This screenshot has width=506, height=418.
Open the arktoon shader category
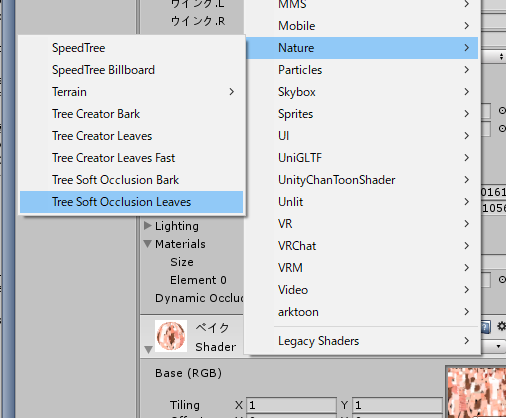coord(362,312)
